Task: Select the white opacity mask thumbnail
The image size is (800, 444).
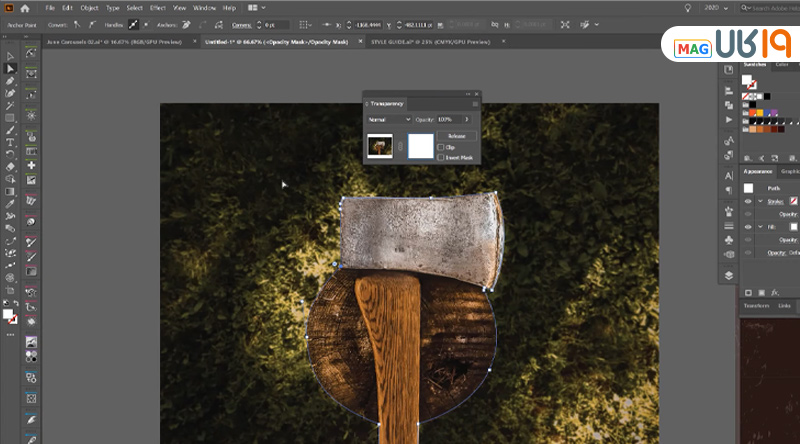Action: click(420, 147)
